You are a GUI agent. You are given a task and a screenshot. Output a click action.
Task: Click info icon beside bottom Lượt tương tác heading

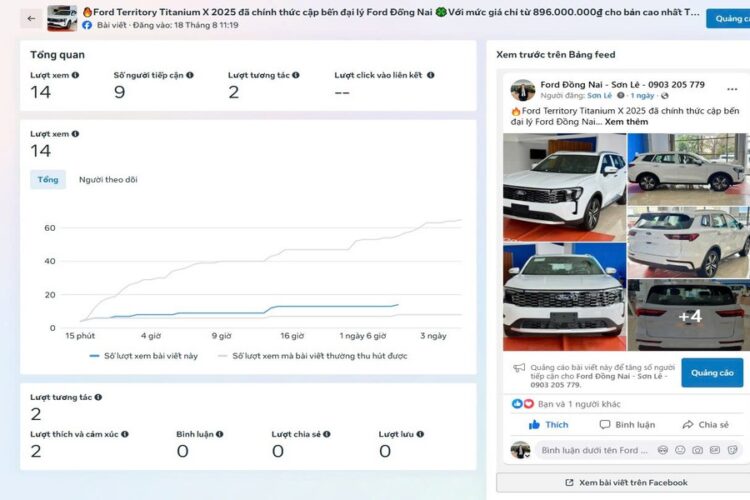98,397
